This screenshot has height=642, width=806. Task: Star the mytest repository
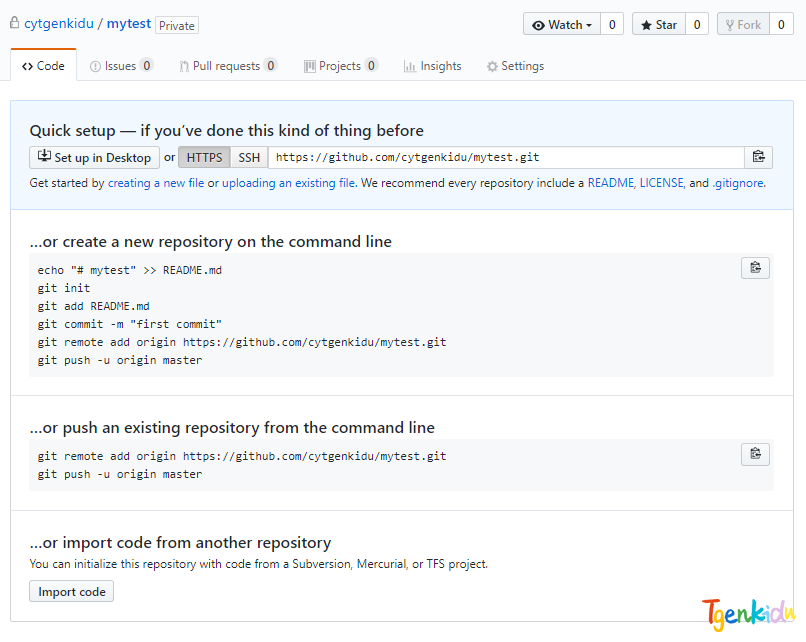tap(659, 25)
